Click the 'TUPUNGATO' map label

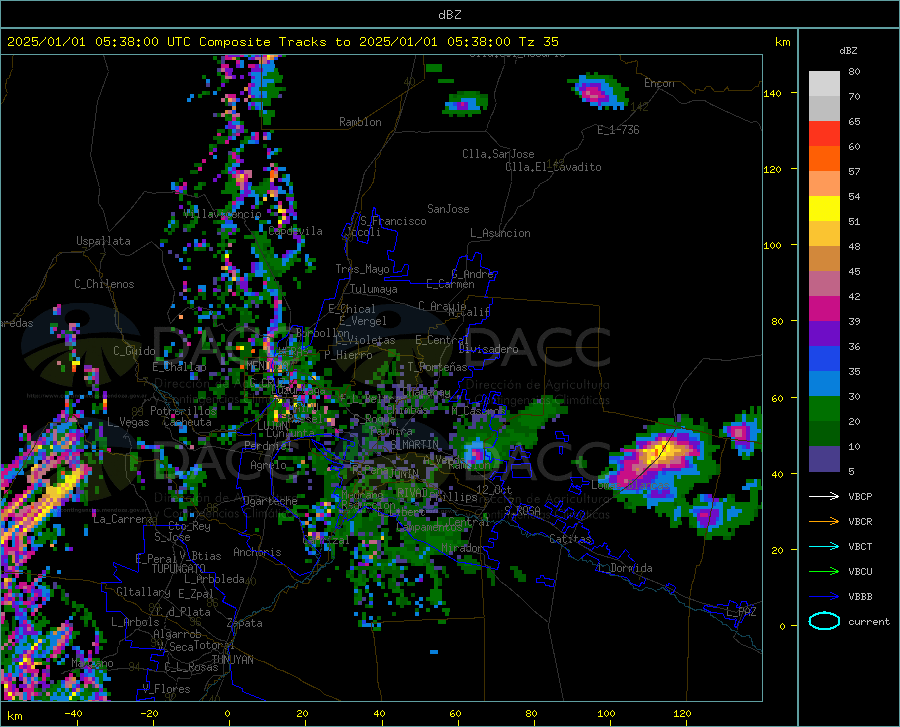pyautogui.click(x=179, y=569)
